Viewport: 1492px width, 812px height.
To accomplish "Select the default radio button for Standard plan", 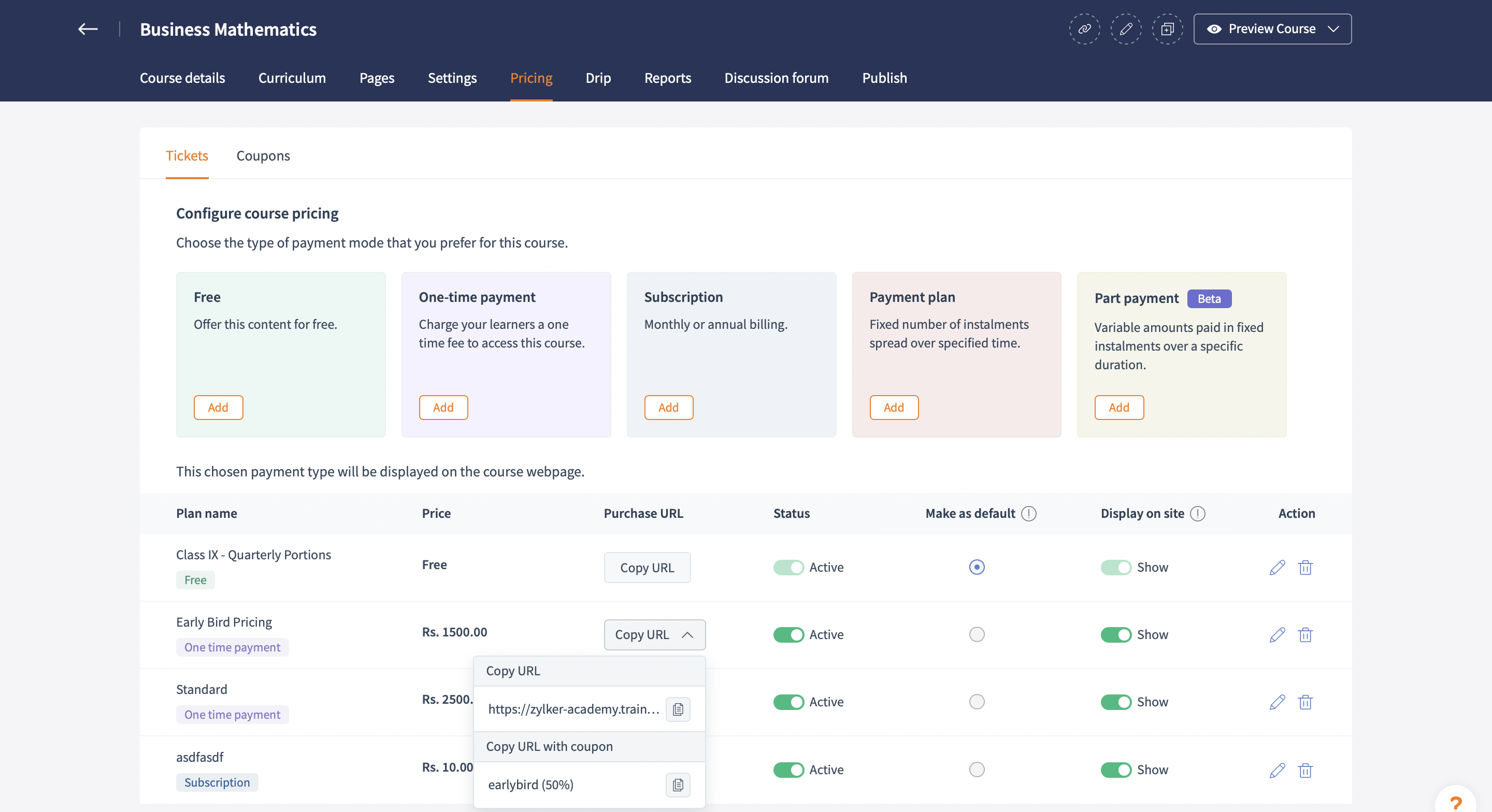I will (x=976, y=701).
